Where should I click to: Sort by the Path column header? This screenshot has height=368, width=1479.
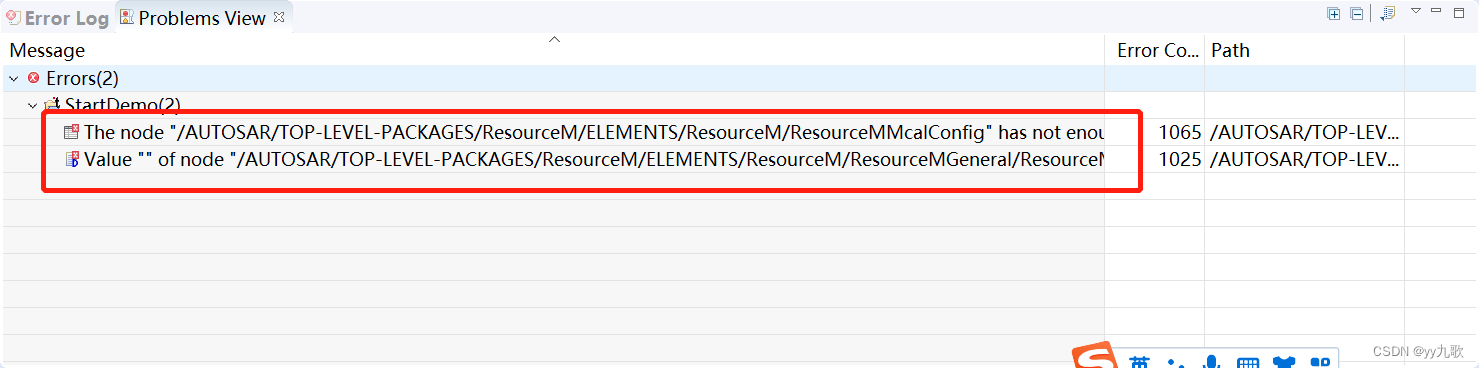click(1305, 50)
